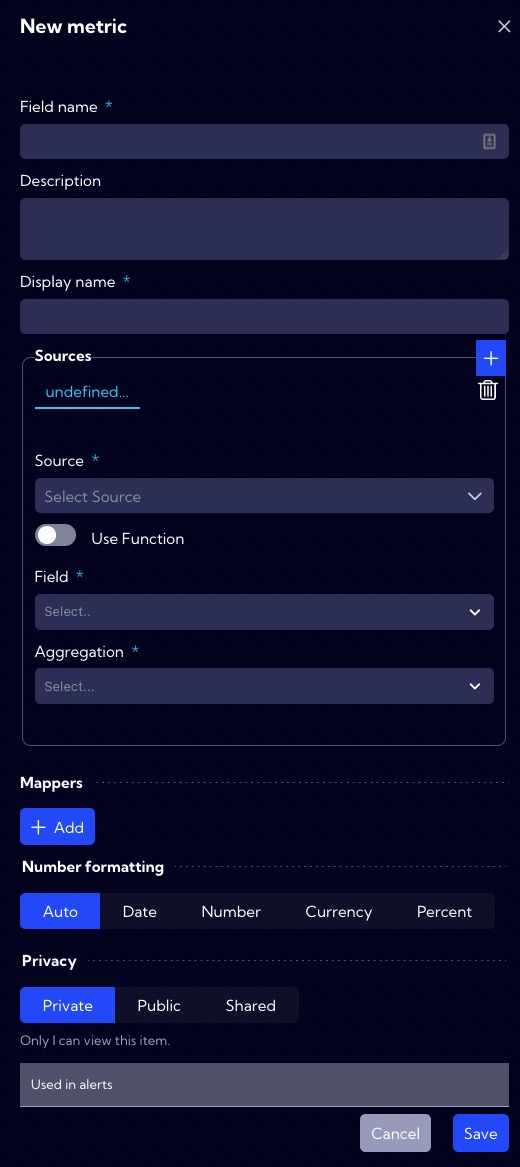Click the blue plus icon to add source
The height and width of the screenshot is (1167, 520).
(490, 358)
